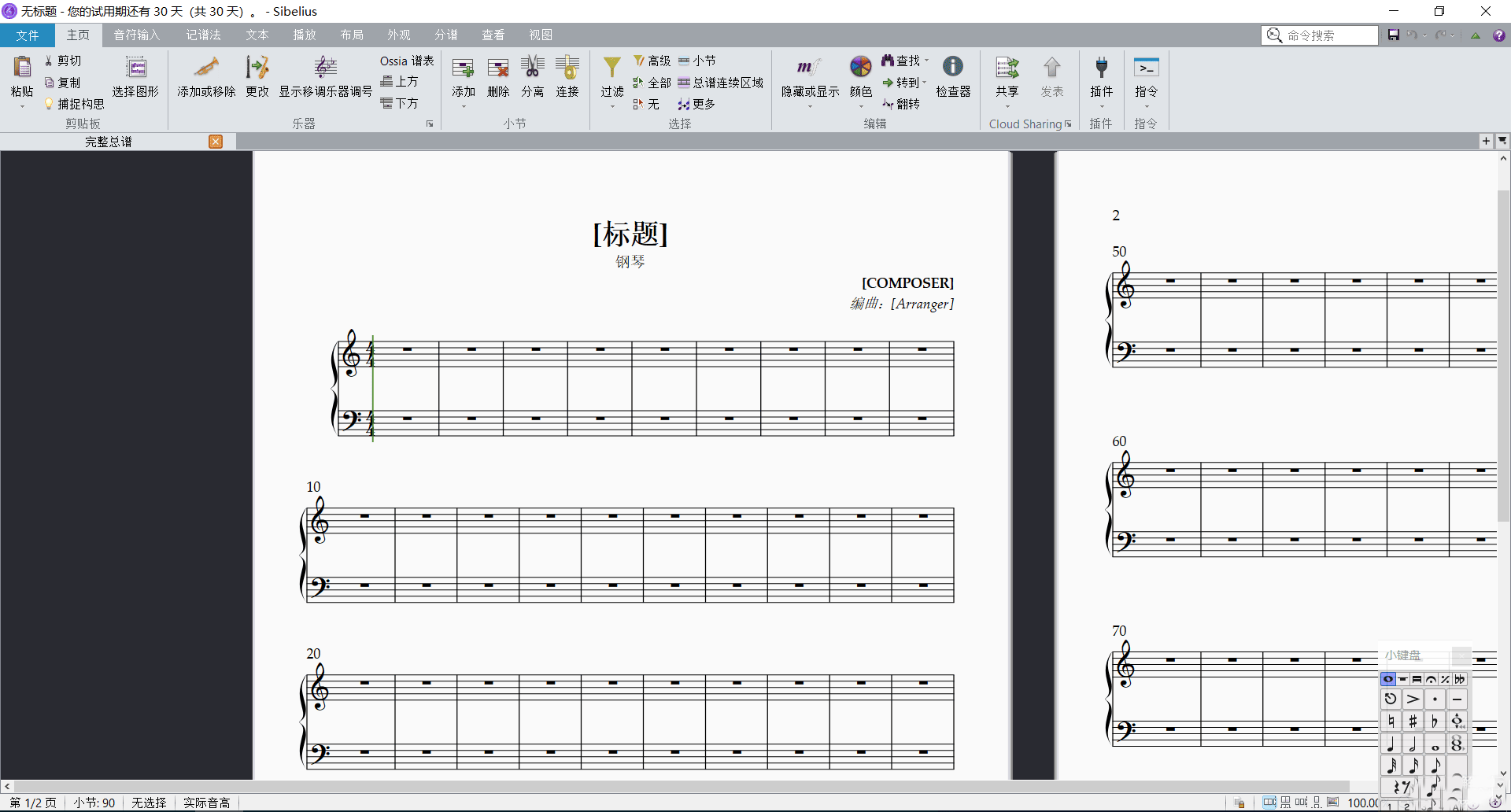Click the 总谱连续区域 selection button
This screenshot has height=812, width=1511.
[721, 83]
